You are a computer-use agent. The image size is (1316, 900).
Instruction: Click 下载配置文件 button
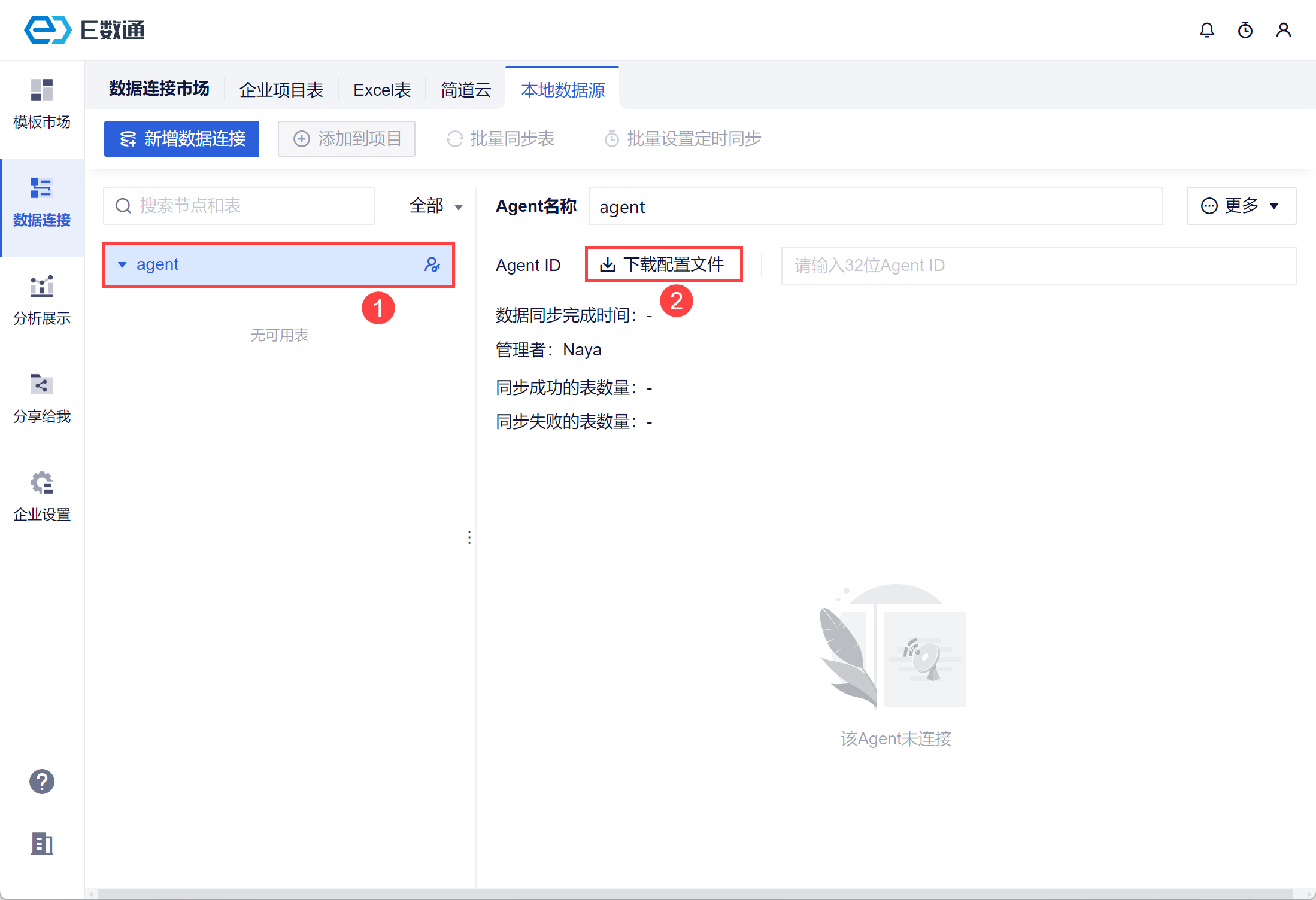(663, 264)
